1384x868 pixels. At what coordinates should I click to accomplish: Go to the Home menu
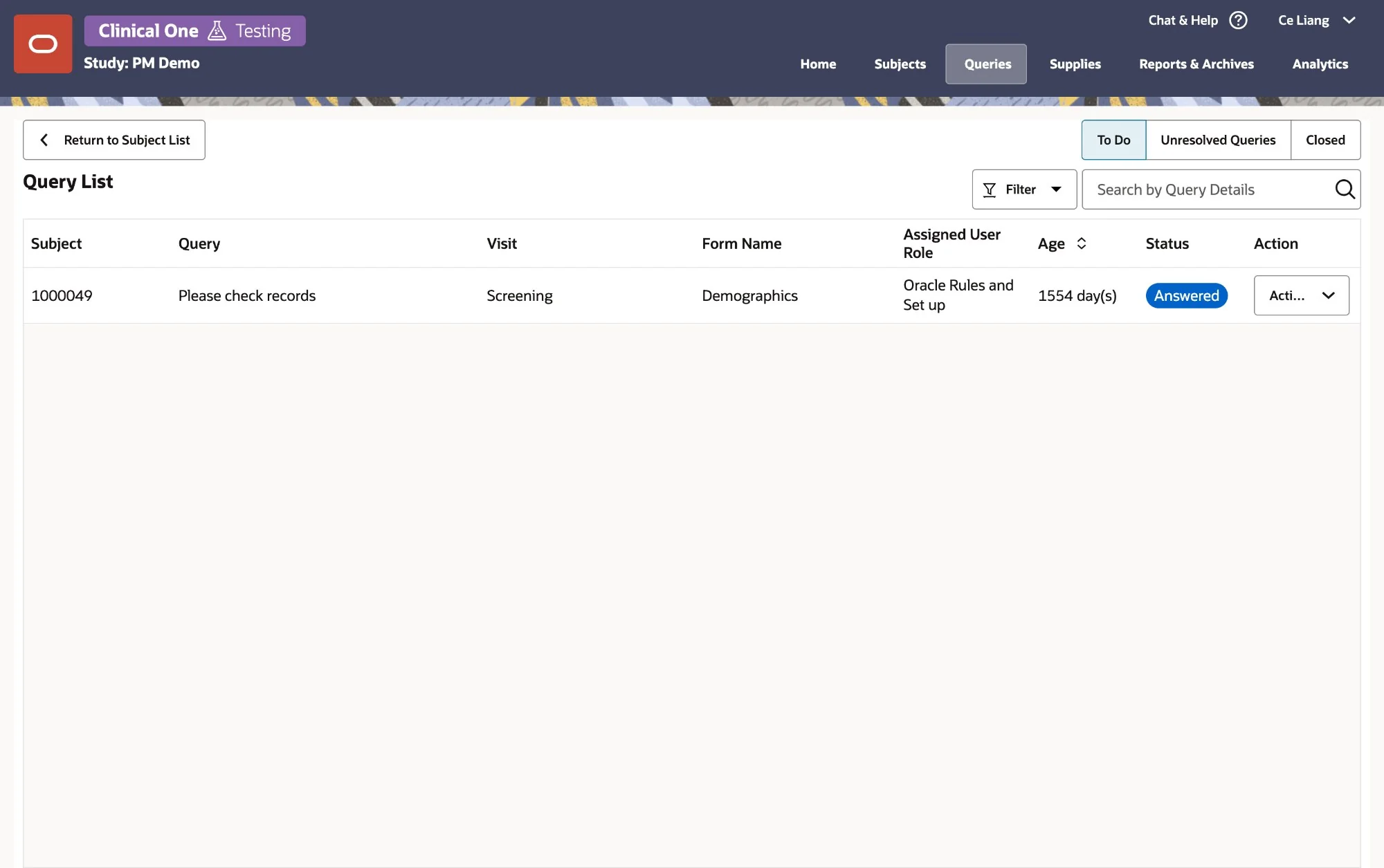[x=818, y=64]
